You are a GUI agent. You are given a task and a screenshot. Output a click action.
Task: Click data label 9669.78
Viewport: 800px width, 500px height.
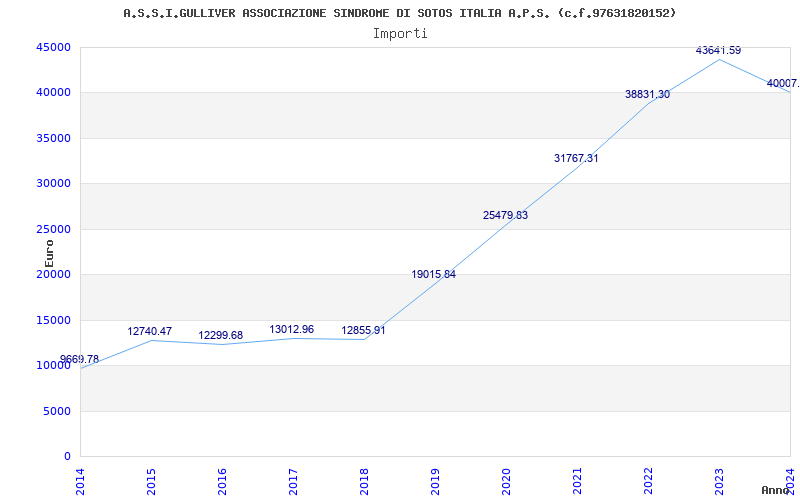click(x=80, y=359)
